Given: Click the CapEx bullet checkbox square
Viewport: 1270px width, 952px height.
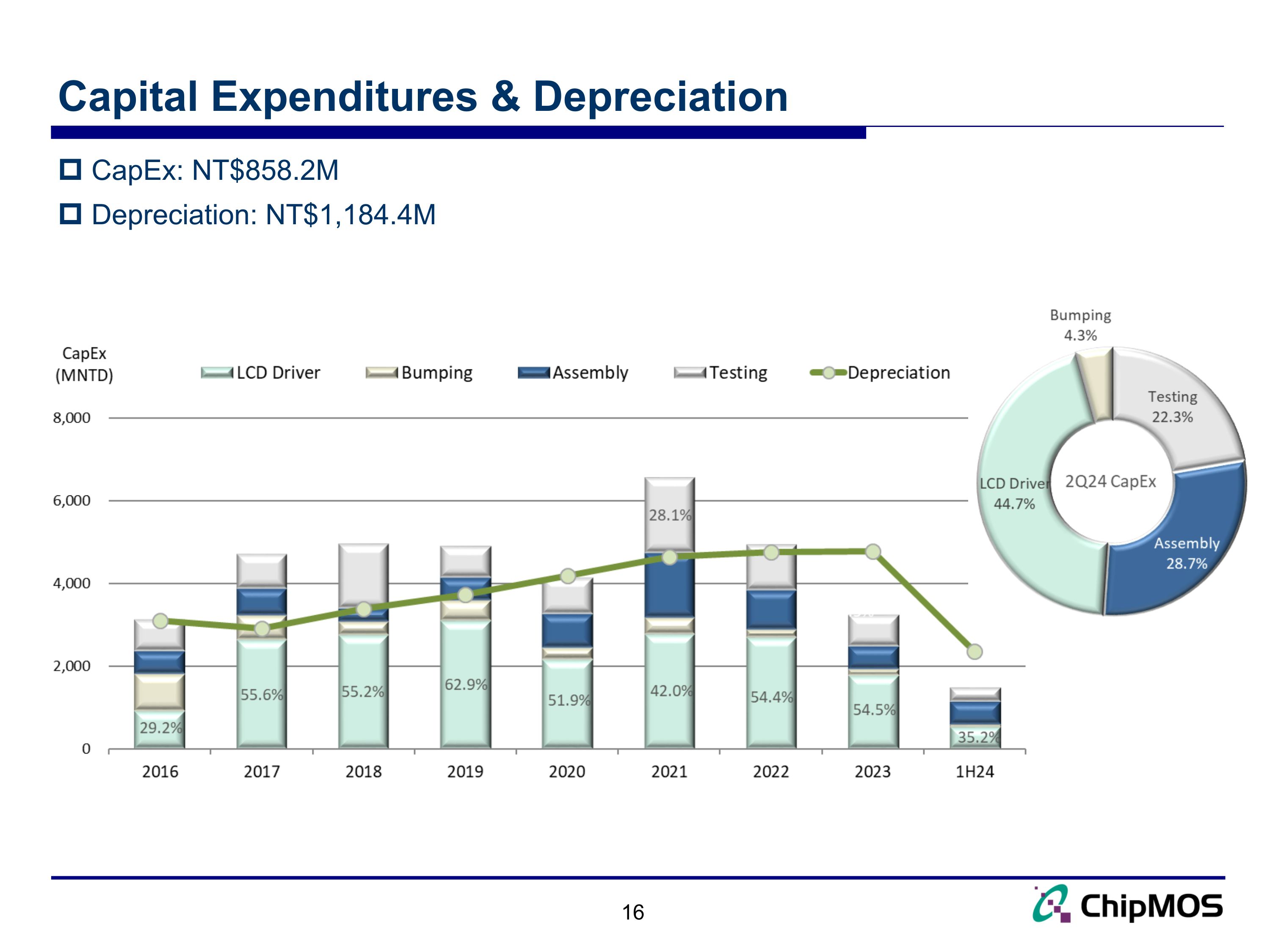Looking at the screenshot, I should point(71,170).
